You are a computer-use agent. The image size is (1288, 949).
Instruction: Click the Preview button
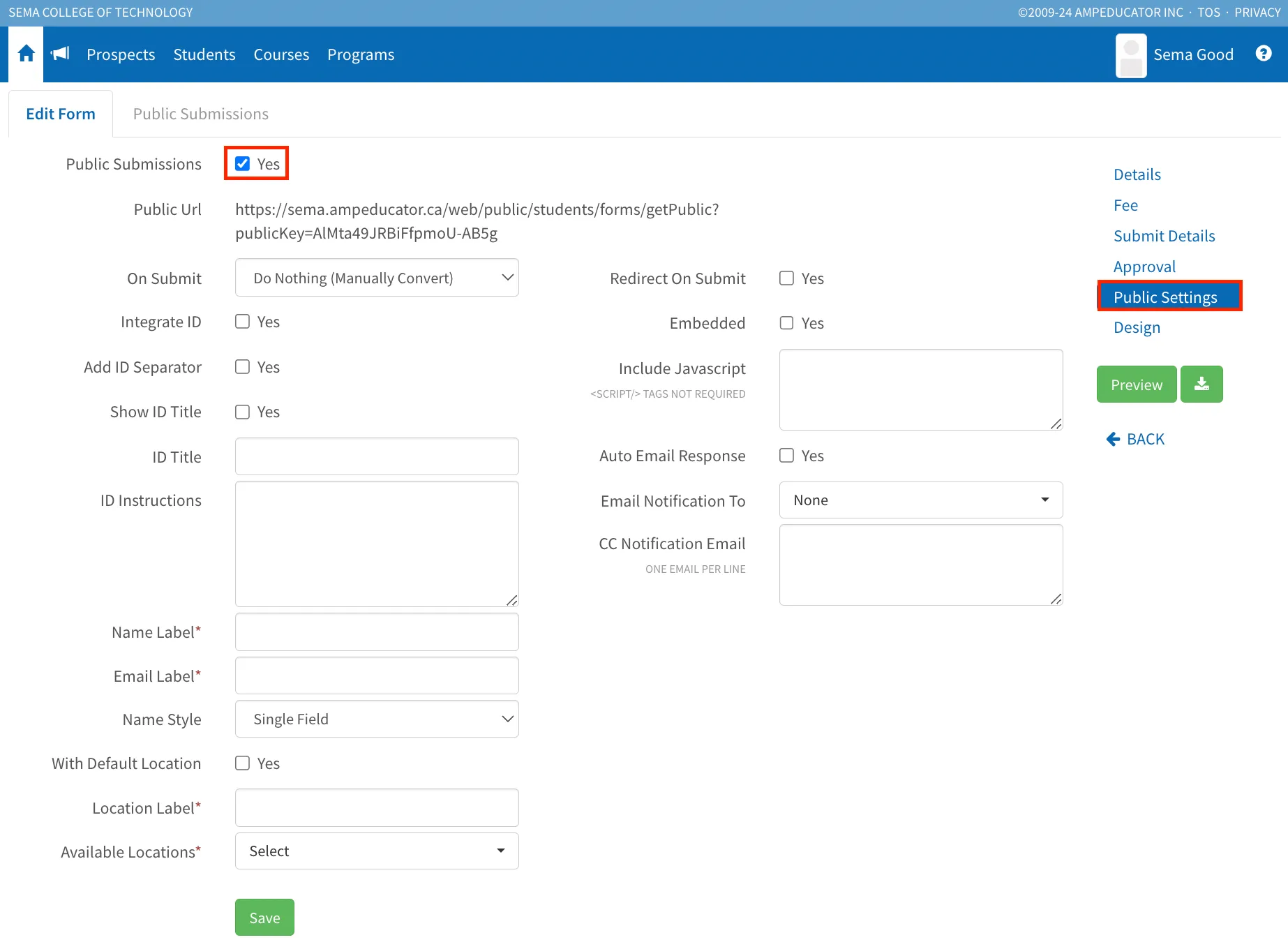tap(1137, 384)
